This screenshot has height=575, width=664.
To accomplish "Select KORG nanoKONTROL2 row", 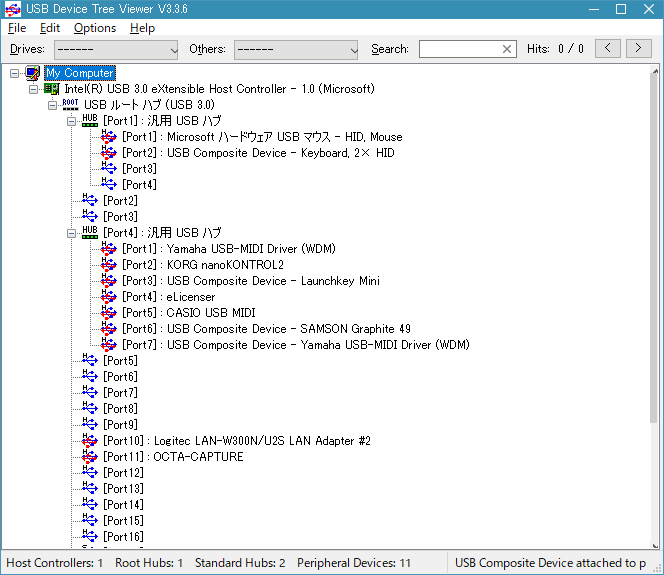I will pos(203,265).
